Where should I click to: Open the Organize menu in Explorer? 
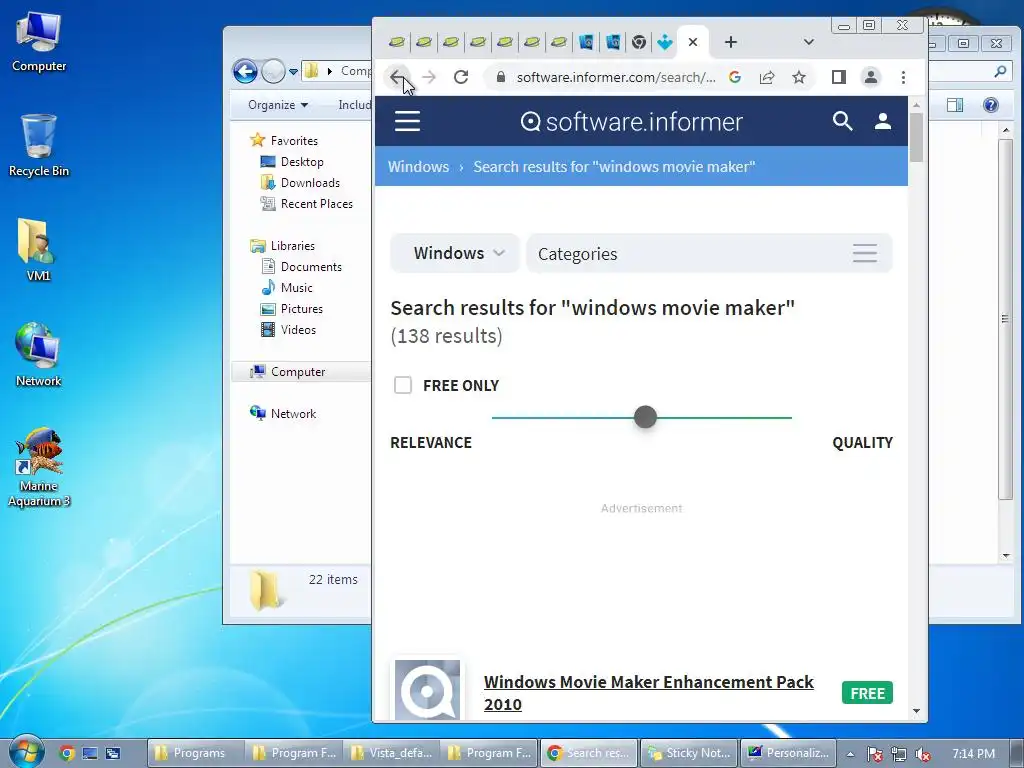pyautogui.click(x=278, y=105)
